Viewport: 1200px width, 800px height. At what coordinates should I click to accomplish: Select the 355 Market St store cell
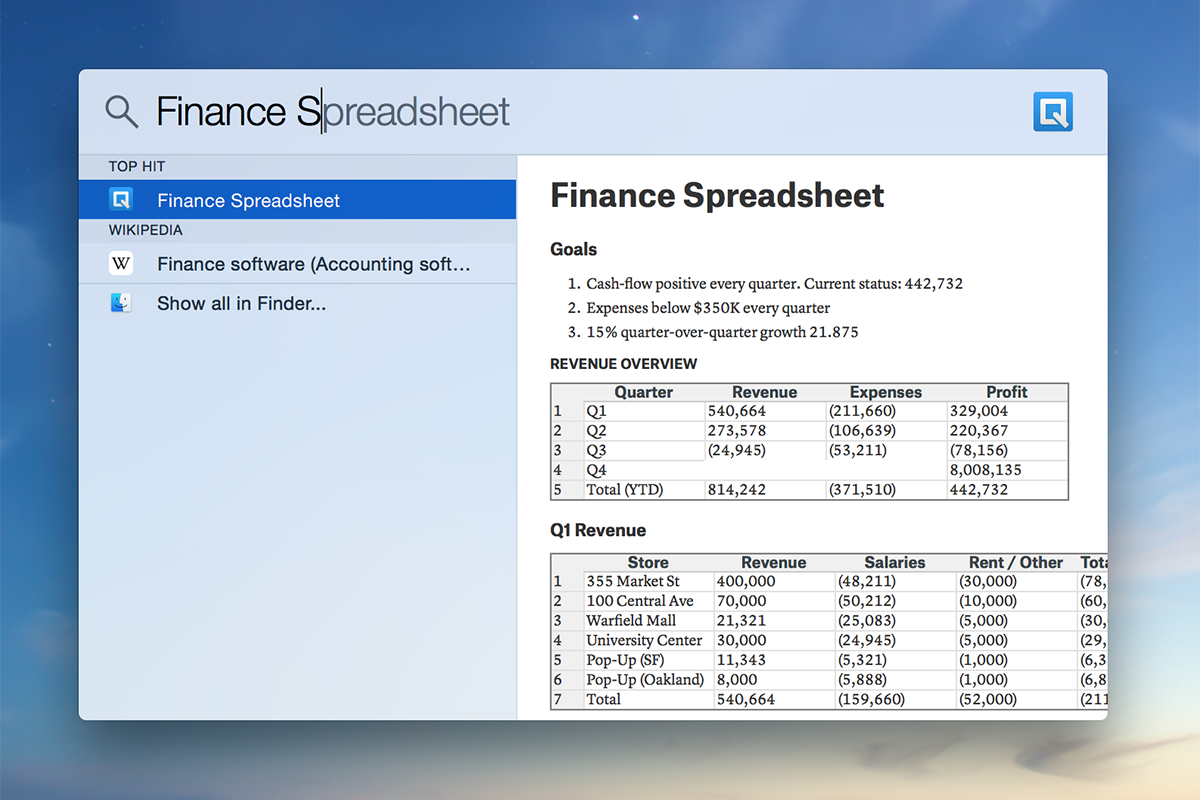pyautogui.click(x=632, y=581)
